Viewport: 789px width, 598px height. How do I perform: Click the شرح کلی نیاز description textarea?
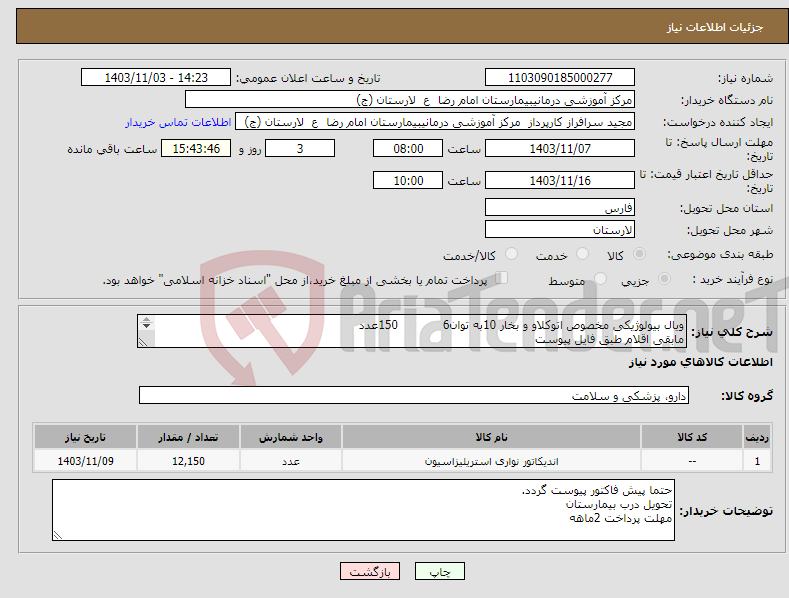click(x=412, y=331)
